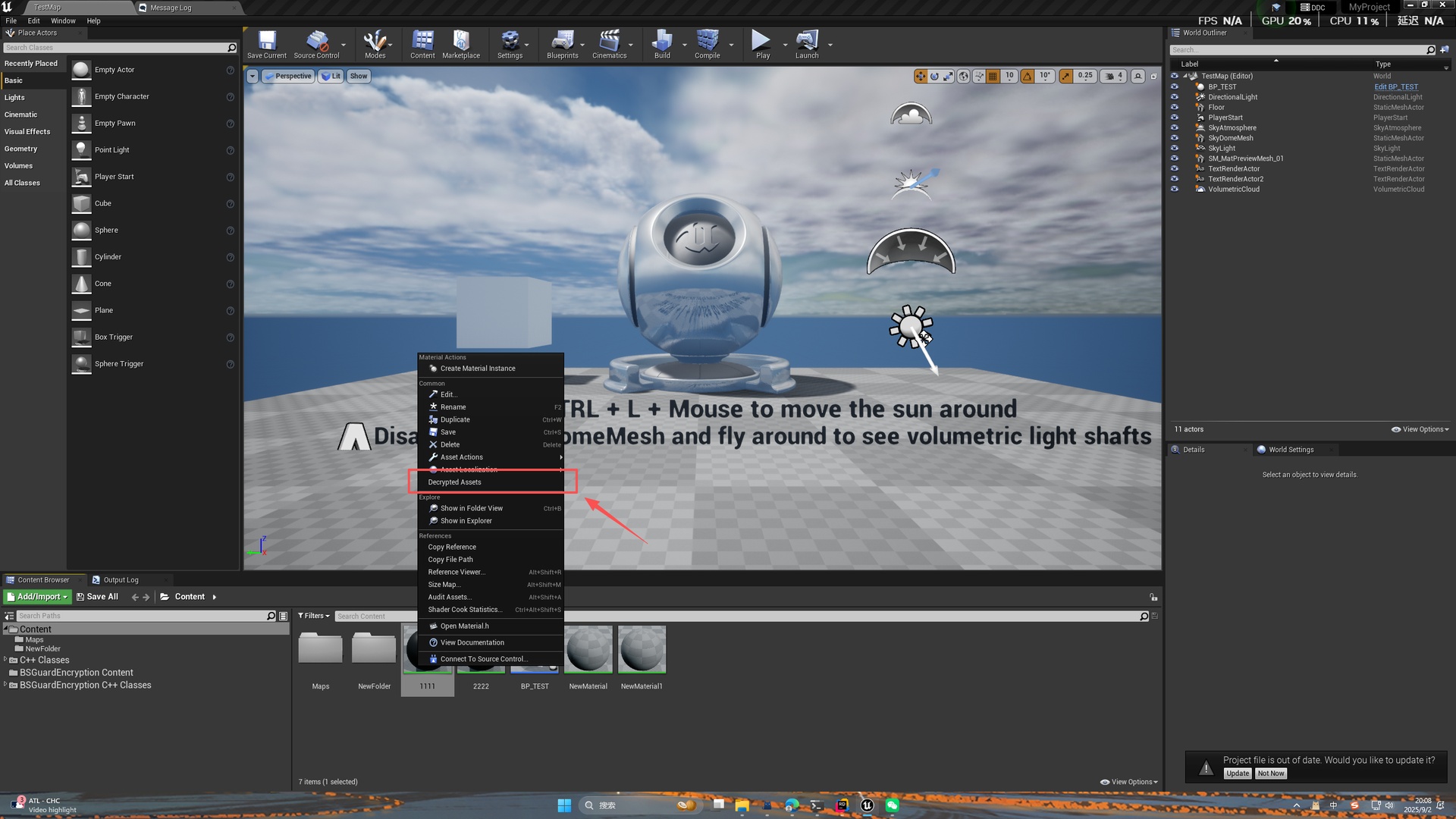Open the Unreal Editor taskbar icon

pyautogui.click(x=867, y=805)
